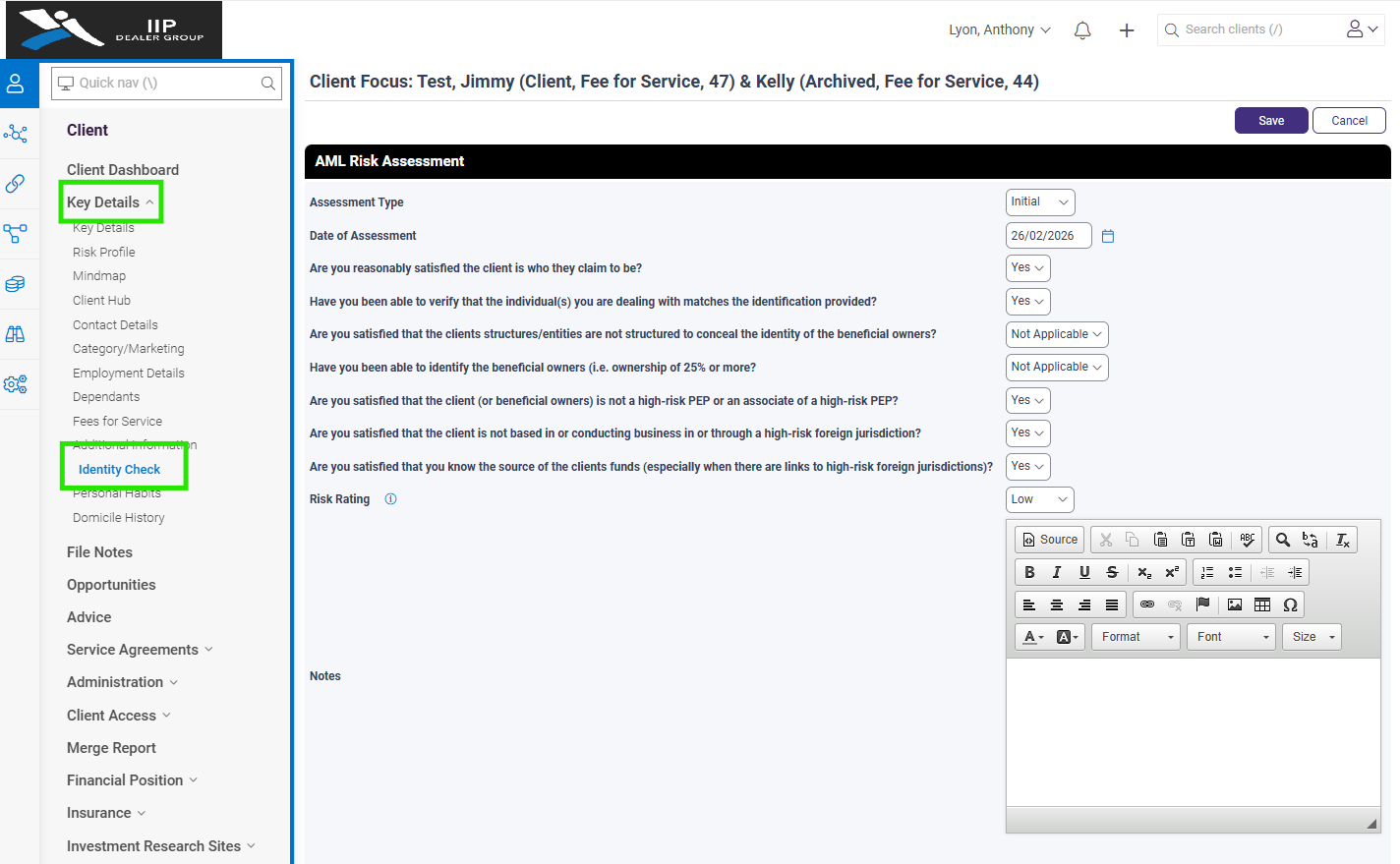Open the text color picker

coord(1032,637)
